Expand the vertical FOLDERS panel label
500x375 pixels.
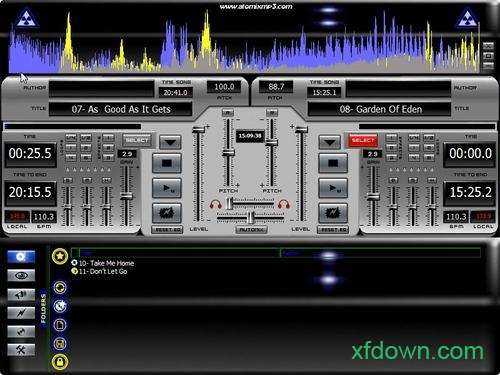tap(43, 309)
